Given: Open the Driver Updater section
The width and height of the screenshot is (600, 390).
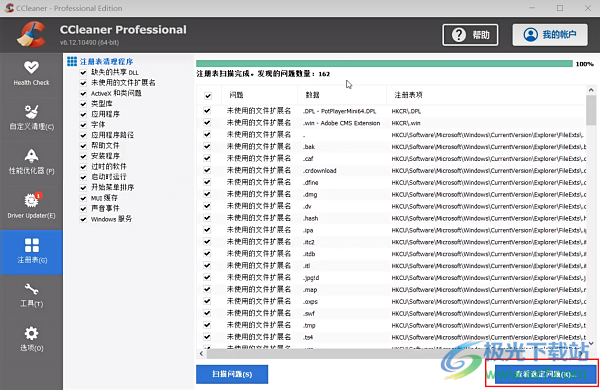Looking at the screenshot, I should point(31,206).
